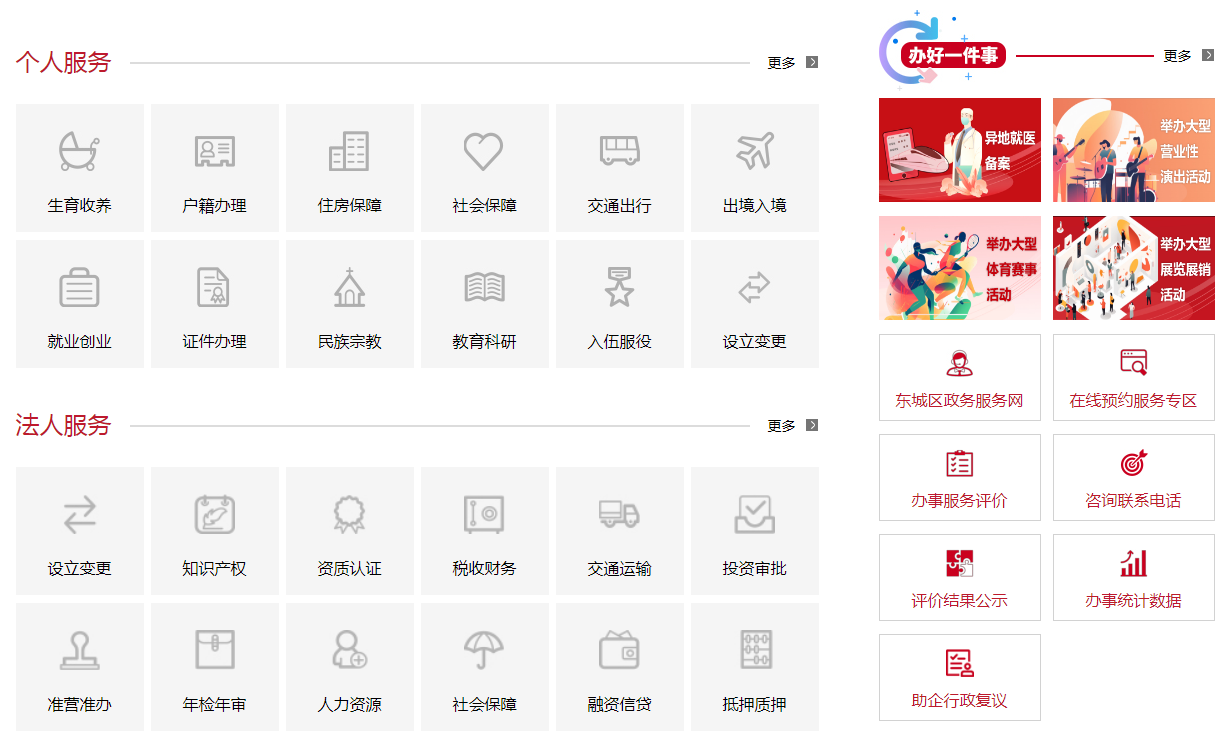Click the 咨询联系电话 target icon

point(1133,464)
